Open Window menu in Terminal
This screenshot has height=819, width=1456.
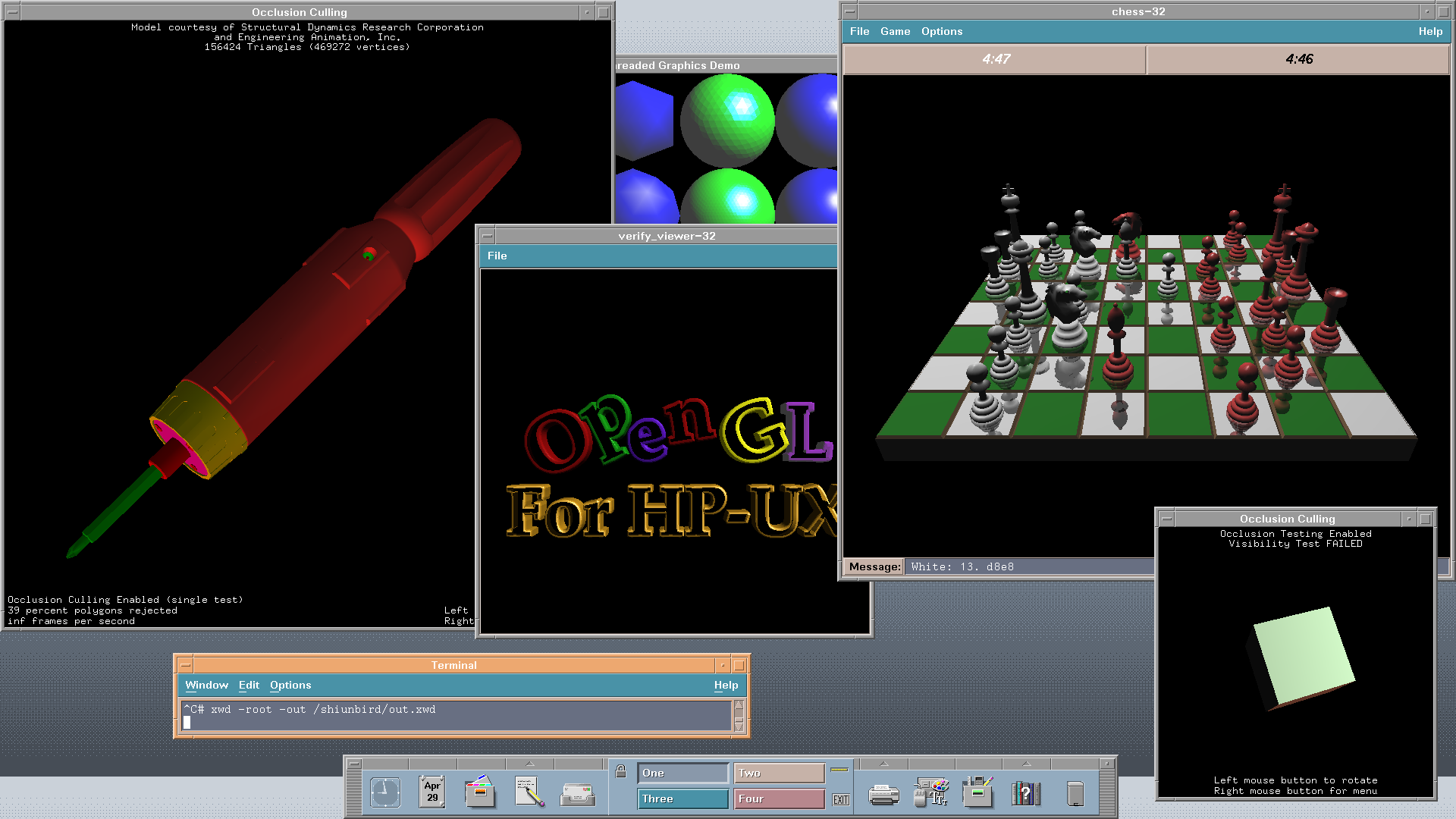click(x=206, y=685)
